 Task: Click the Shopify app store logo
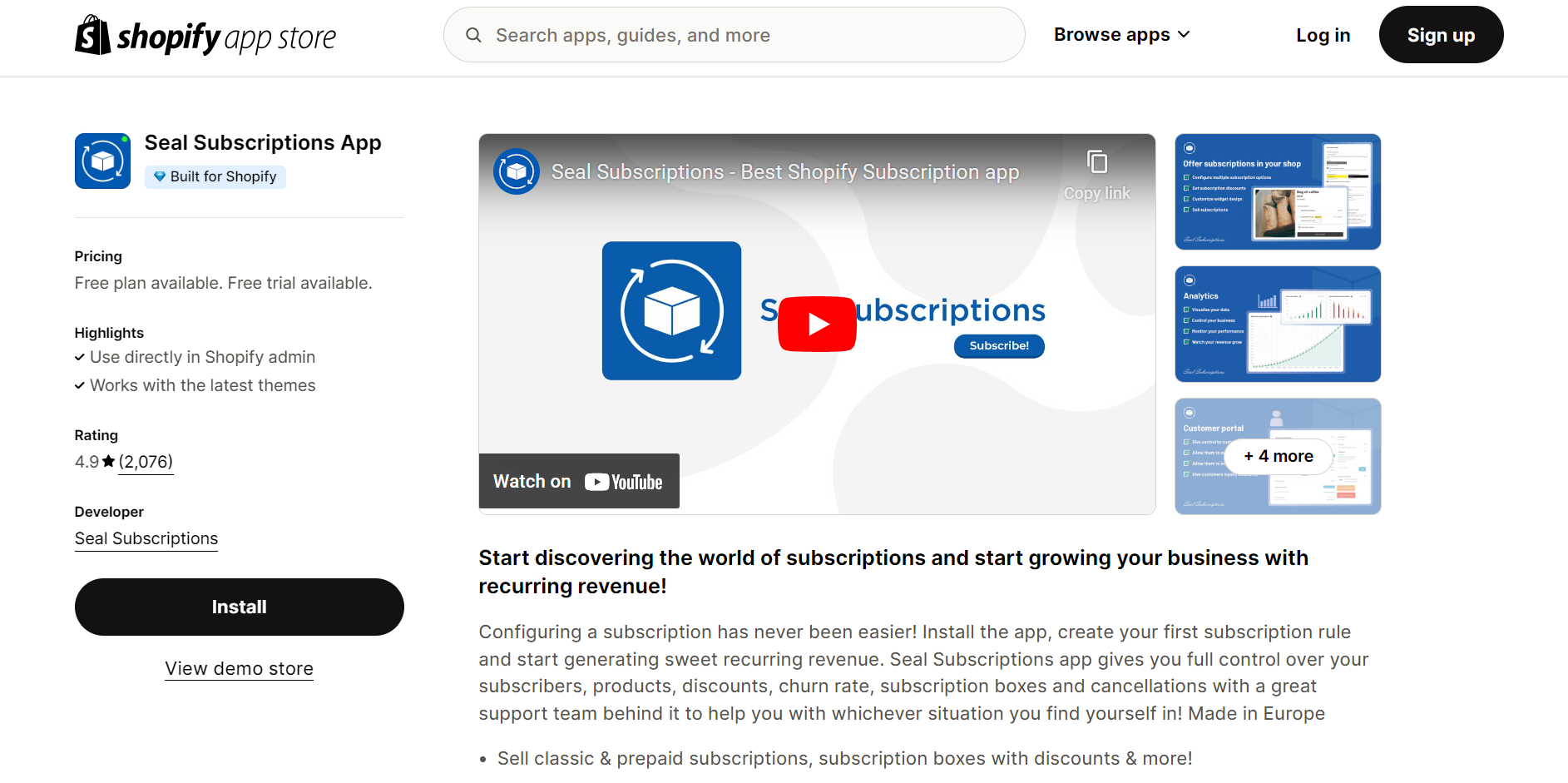click(x=205, y=36)
